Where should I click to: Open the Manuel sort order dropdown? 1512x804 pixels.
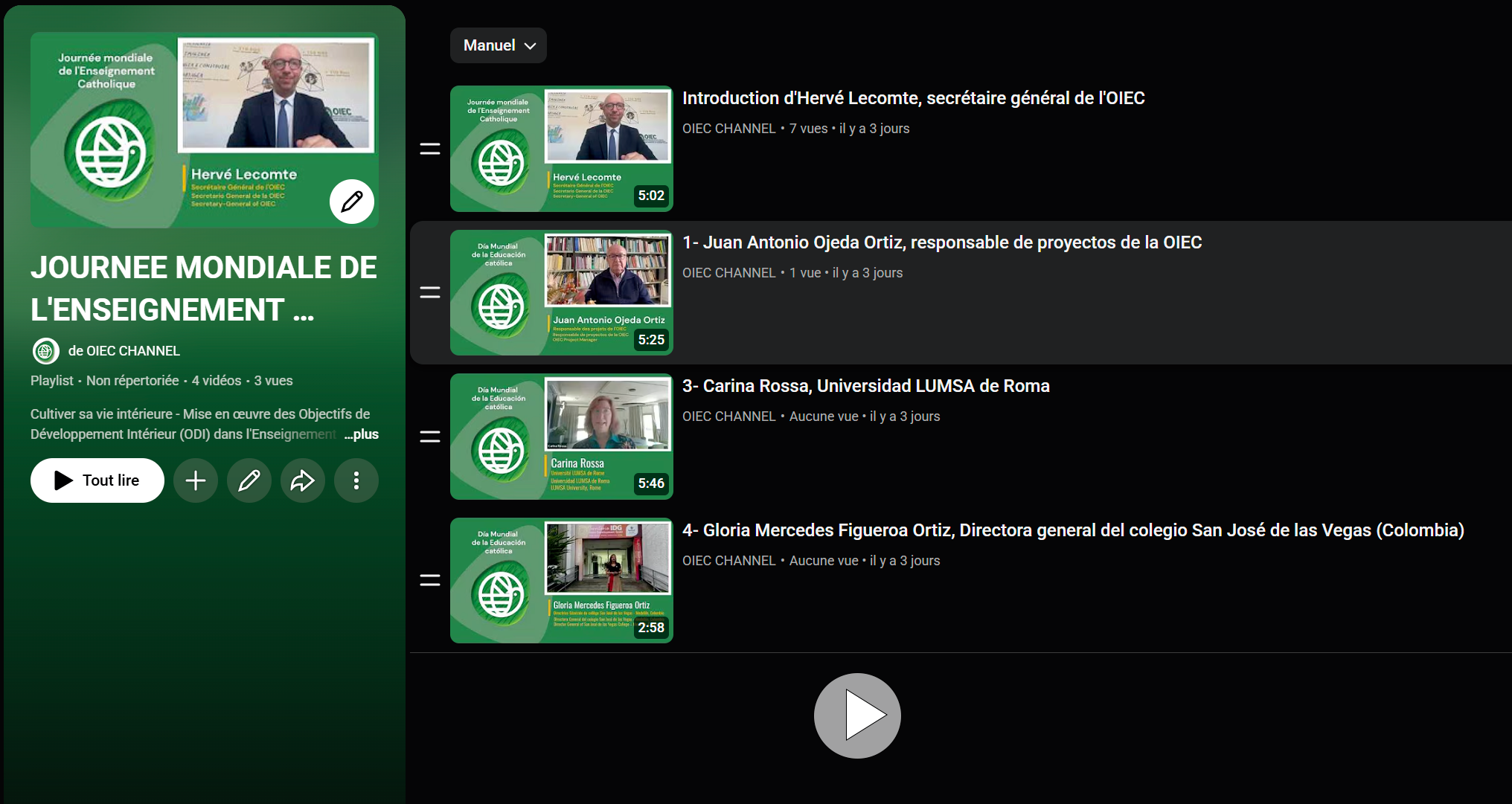pyautogui.click(x=499, y=45)
